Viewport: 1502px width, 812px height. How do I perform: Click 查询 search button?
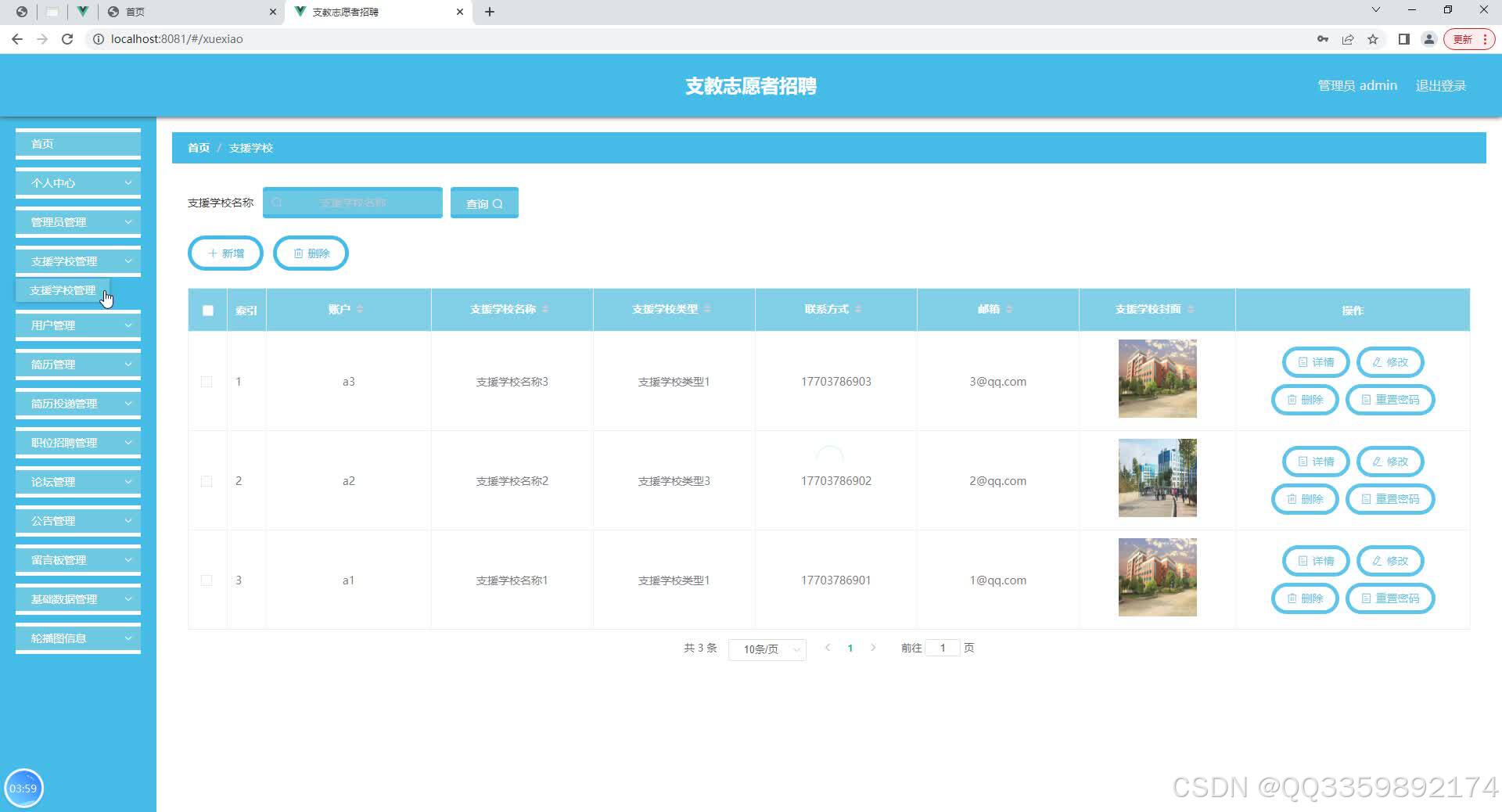[x=484, y=203]
